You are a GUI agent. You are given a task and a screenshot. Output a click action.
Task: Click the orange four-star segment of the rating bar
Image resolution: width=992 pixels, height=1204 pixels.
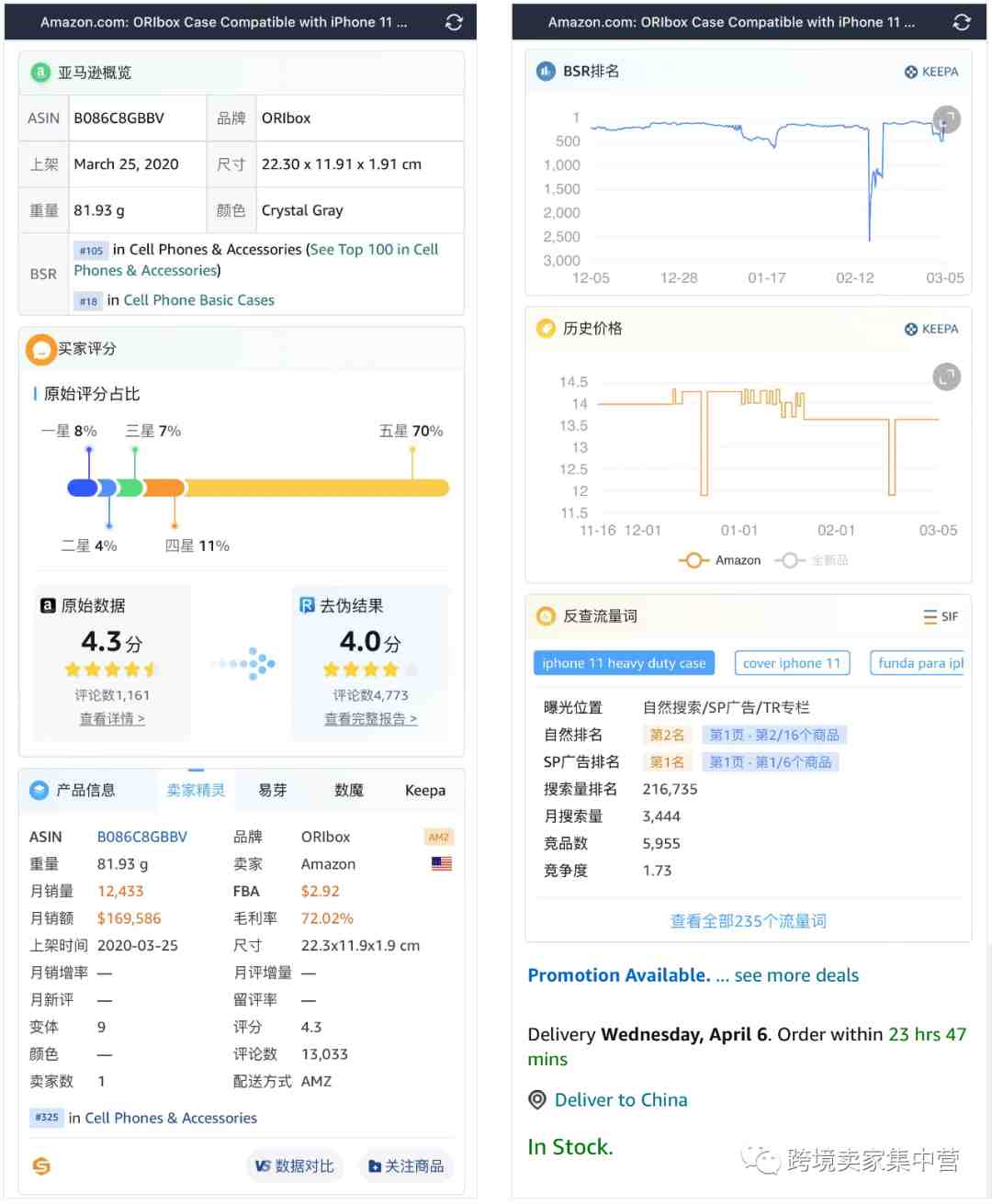point(163,488)
